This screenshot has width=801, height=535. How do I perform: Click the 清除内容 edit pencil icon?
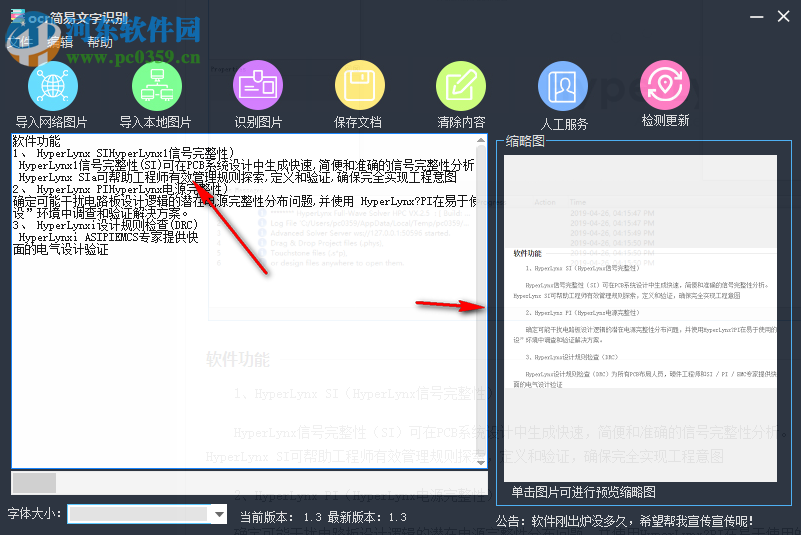pos(461,86)
